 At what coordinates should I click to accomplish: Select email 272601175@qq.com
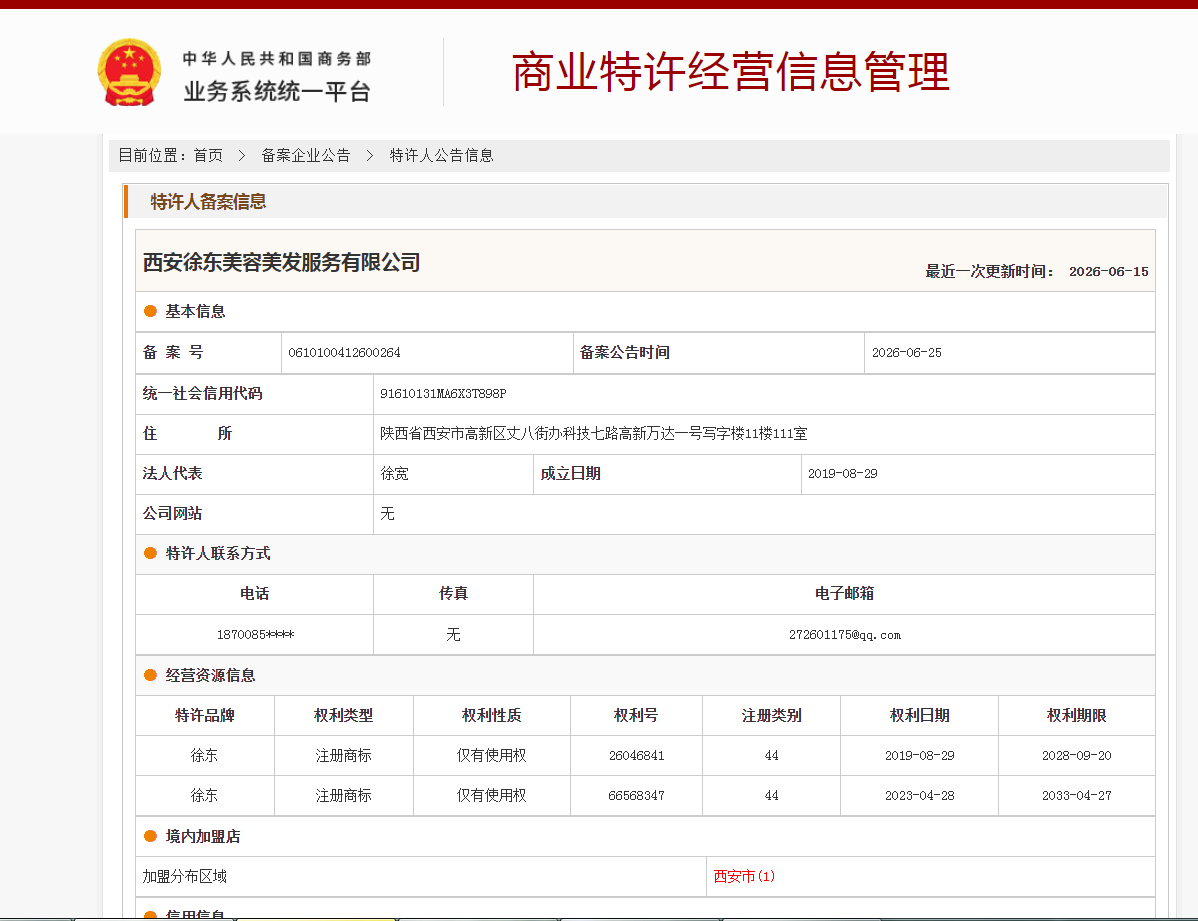(x=844, y=634)
